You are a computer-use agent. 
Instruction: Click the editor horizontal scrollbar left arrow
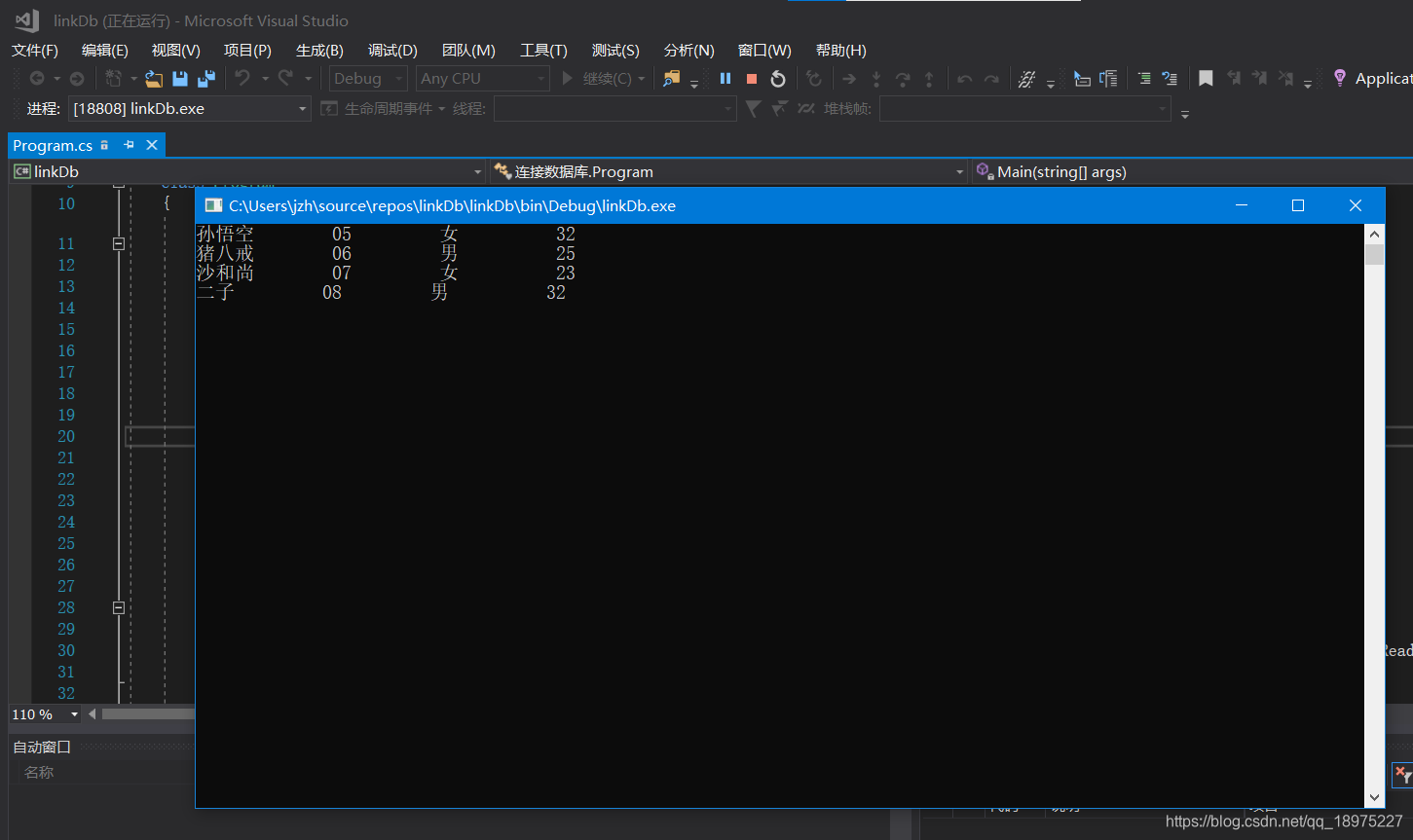(x=93, y=714)
